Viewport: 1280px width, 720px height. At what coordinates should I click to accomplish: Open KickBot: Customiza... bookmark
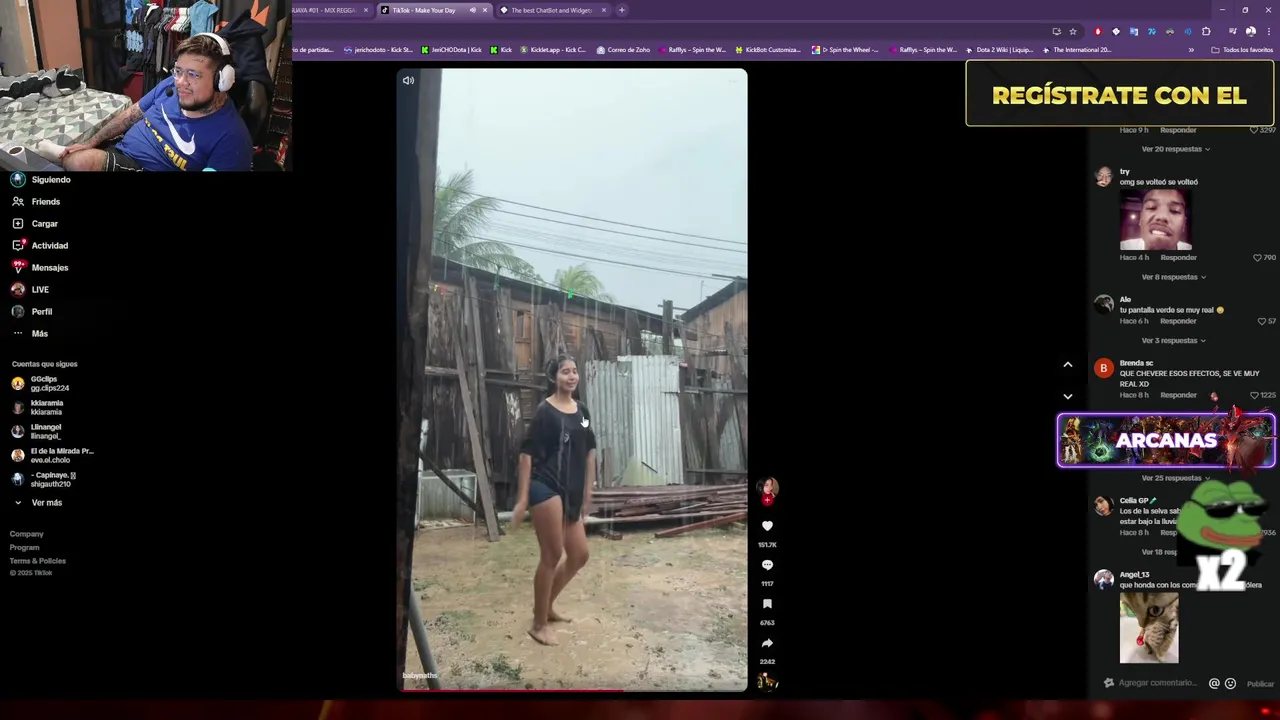click(768, 50)
